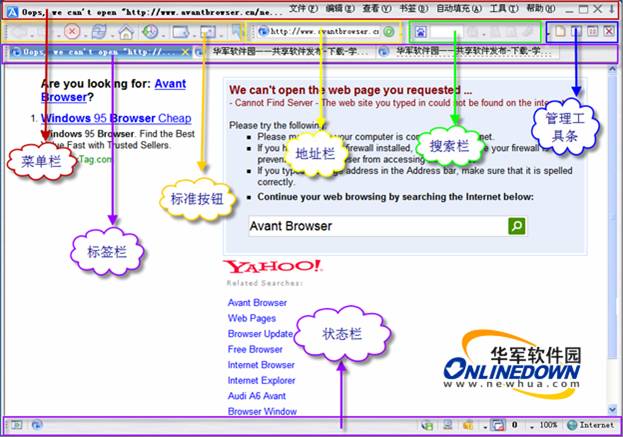Open the 书签(B) menu

click(413, 8)
